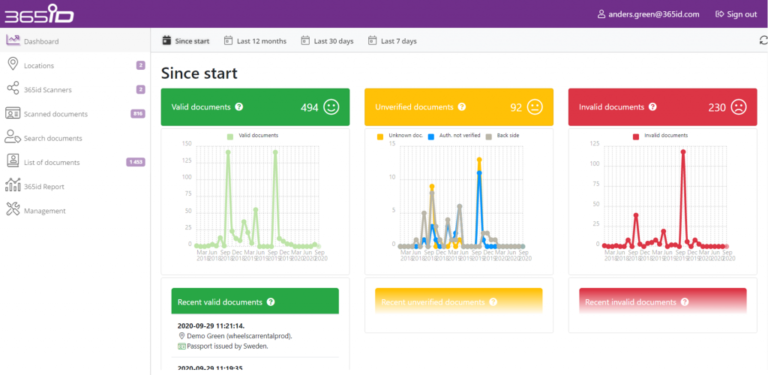Toggle the Unknown doc. legend swatch
Image resolution: width=768 pixels, height=375 pixels.
tap(380, 137)
